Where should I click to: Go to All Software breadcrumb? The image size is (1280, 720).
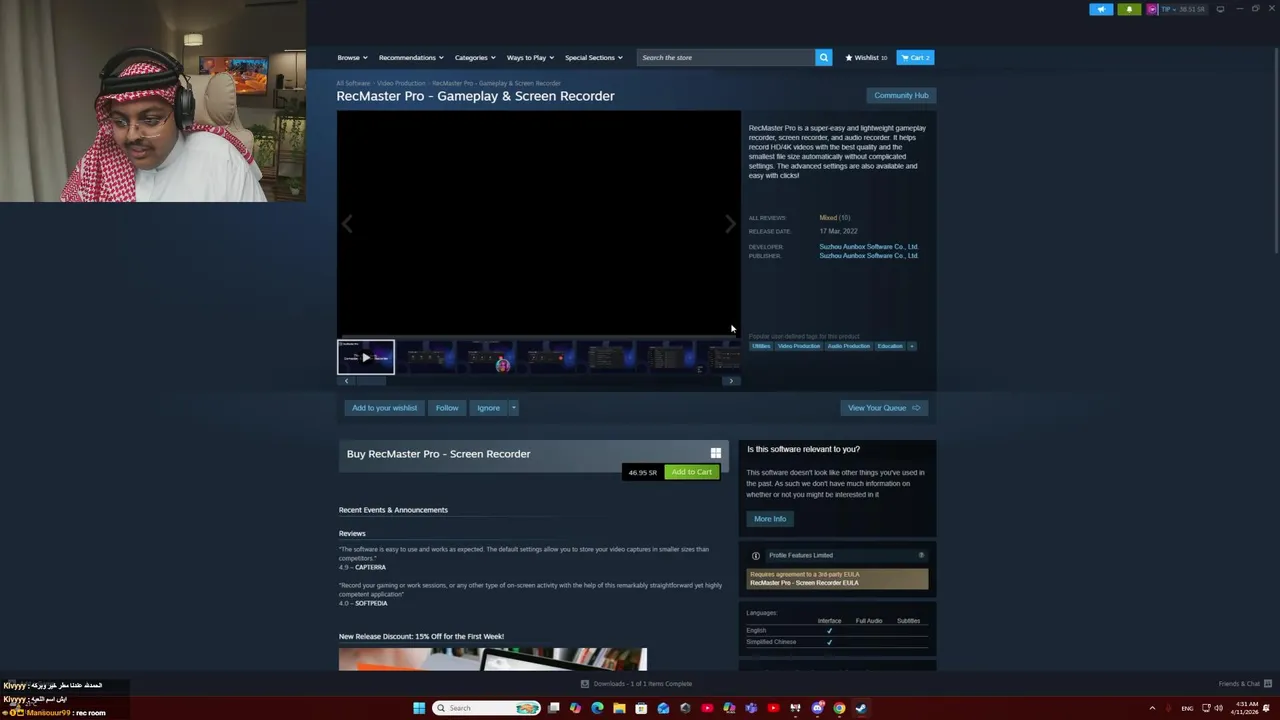[353, 83]
